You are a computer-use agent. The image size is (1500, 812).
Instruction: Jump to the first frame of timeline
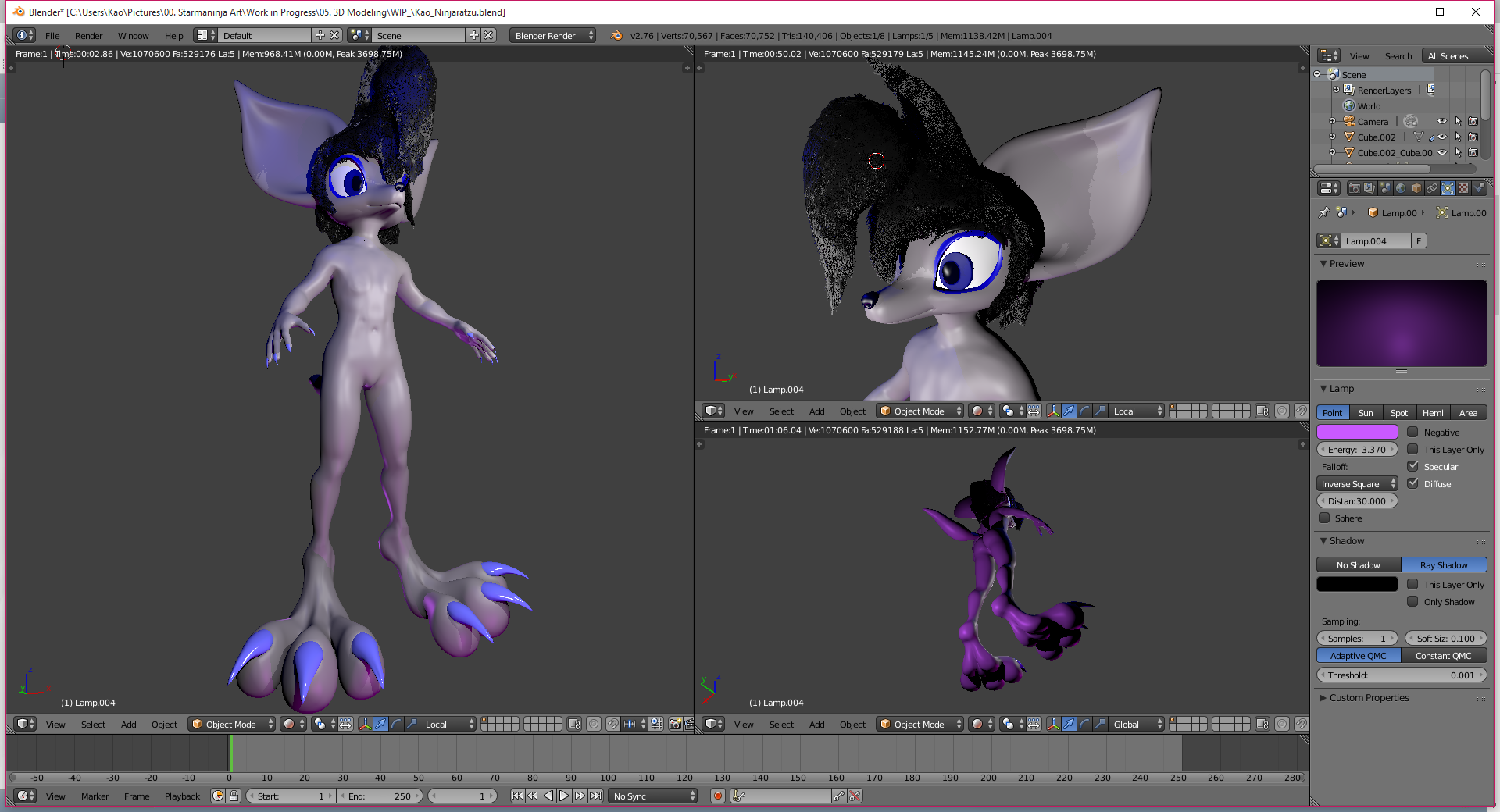click(x=517, y=796)
